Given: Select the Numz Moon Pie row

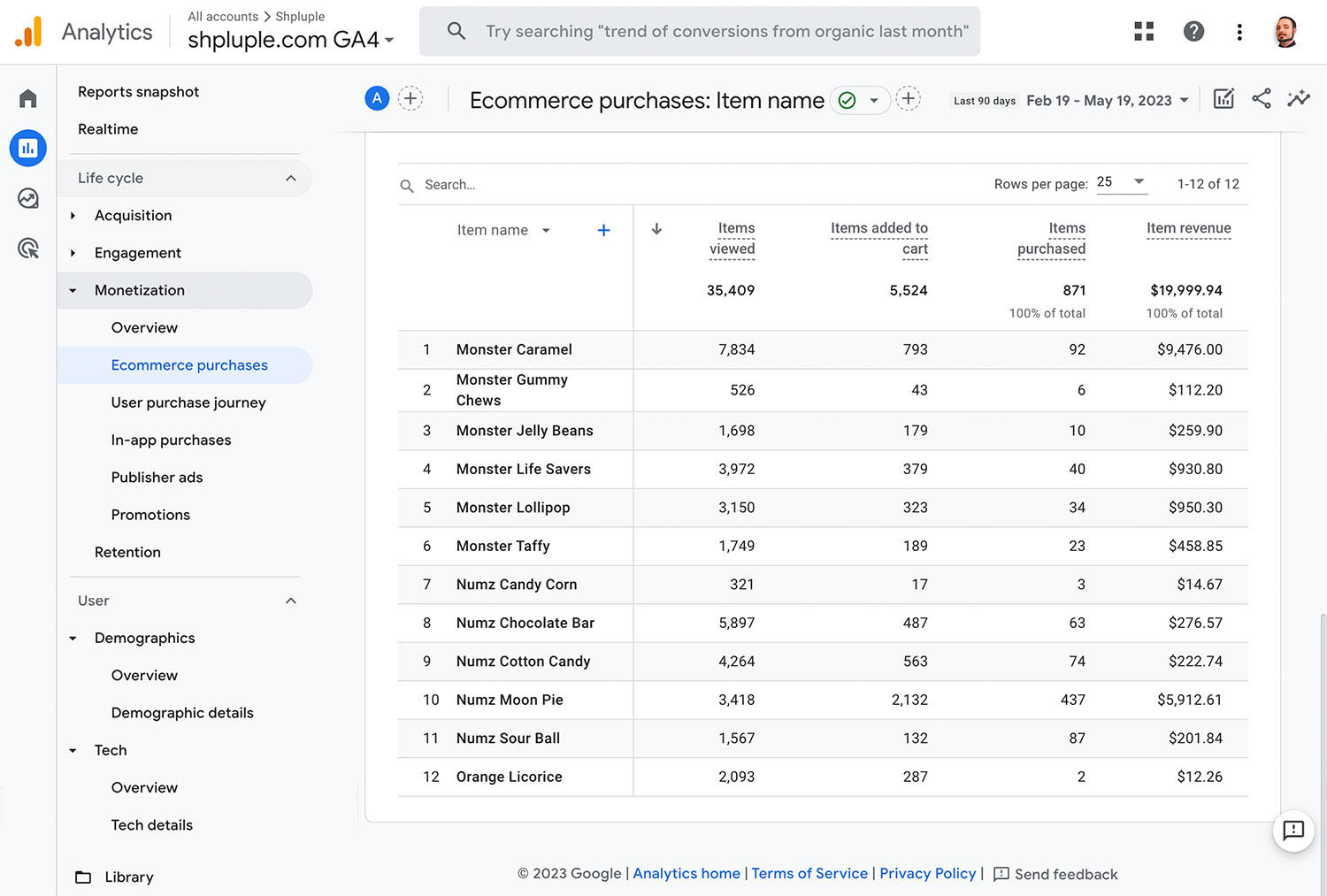Looking at the screenshot, I should [823, 700].
